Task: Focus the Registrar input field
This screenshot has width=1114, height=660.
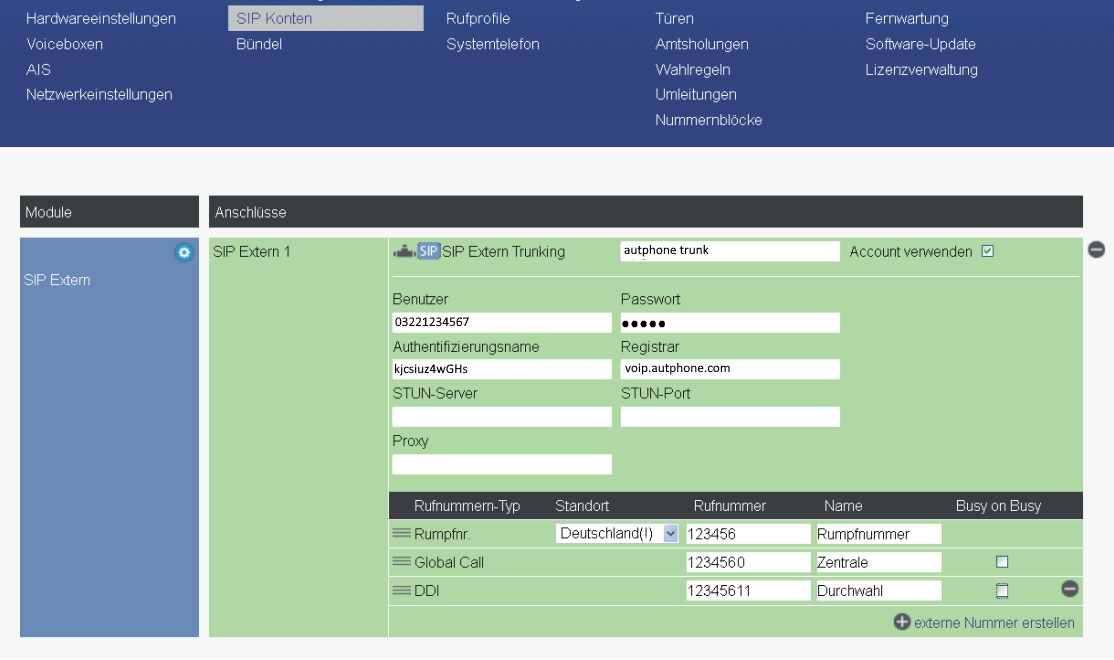Action: tap(729, 369)
